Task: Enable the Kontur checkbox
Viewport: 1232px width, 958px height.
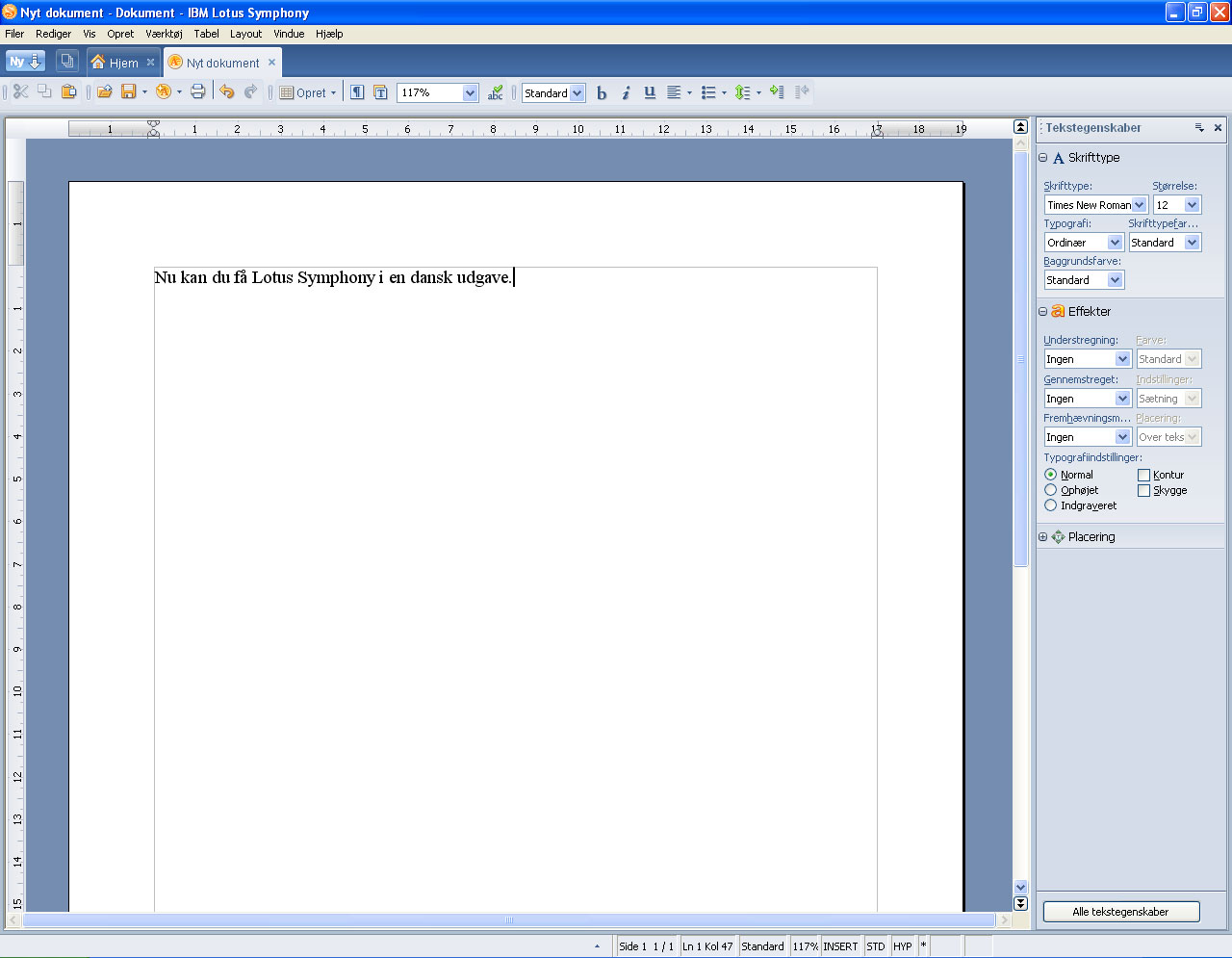Action: click(x=1143, y=475)
